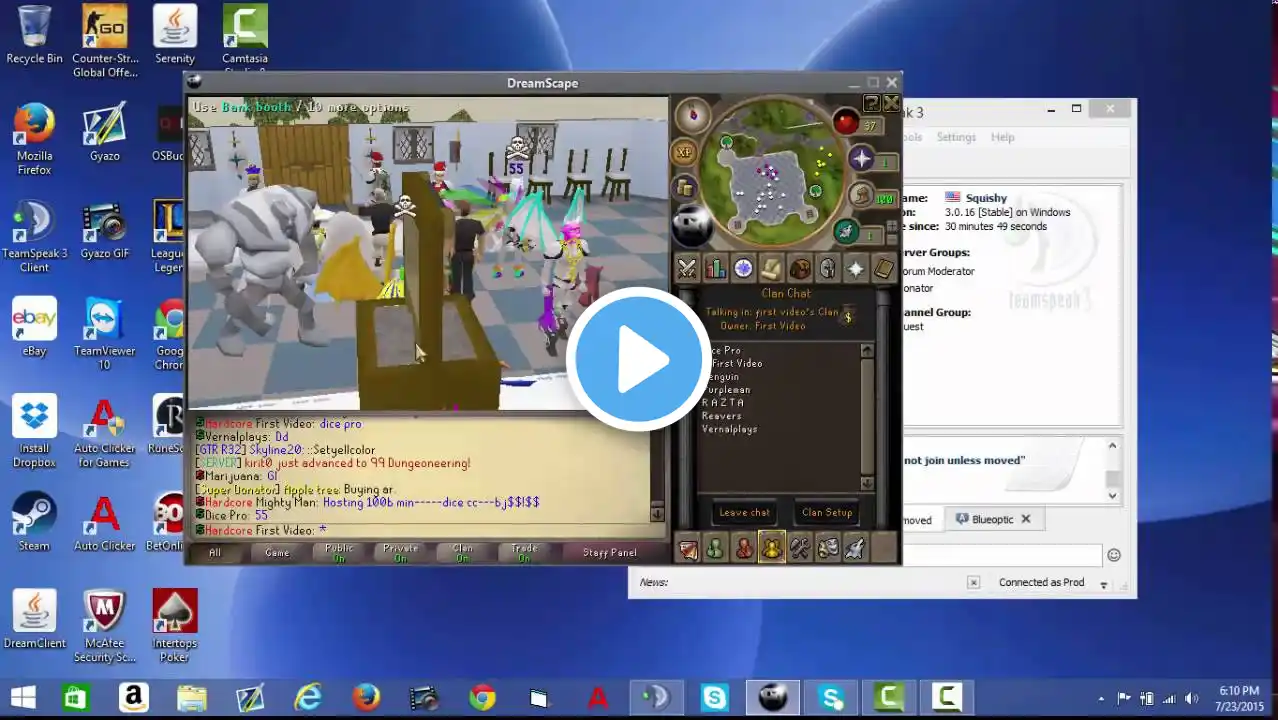Open the Quest tab with blue compass-star icon
Image resolution: width=1278 pixels, height=720 pixels.
pos(743,268)
